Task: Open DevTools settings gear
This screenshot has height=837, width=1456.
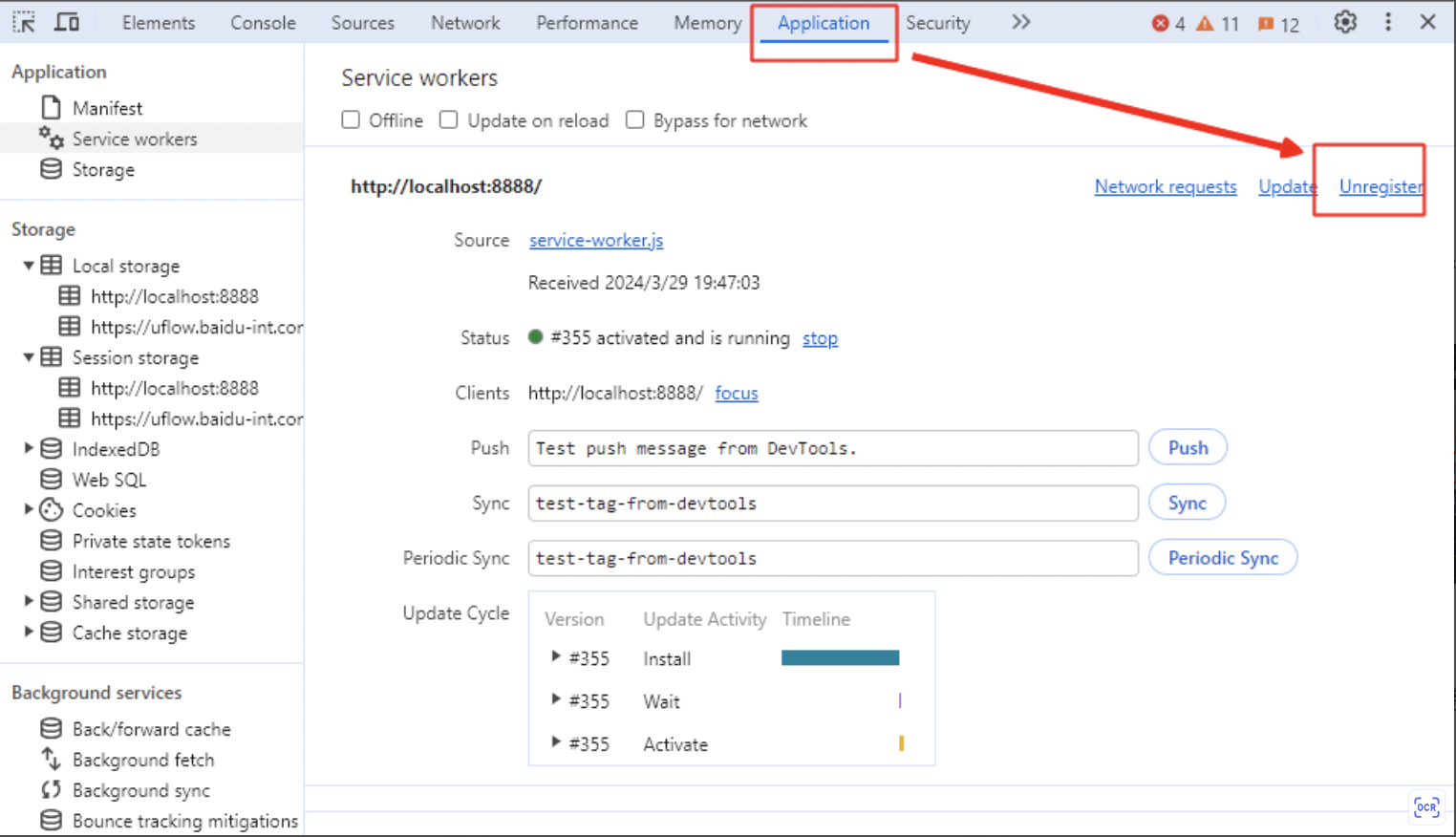Action: coord(1345,22)
